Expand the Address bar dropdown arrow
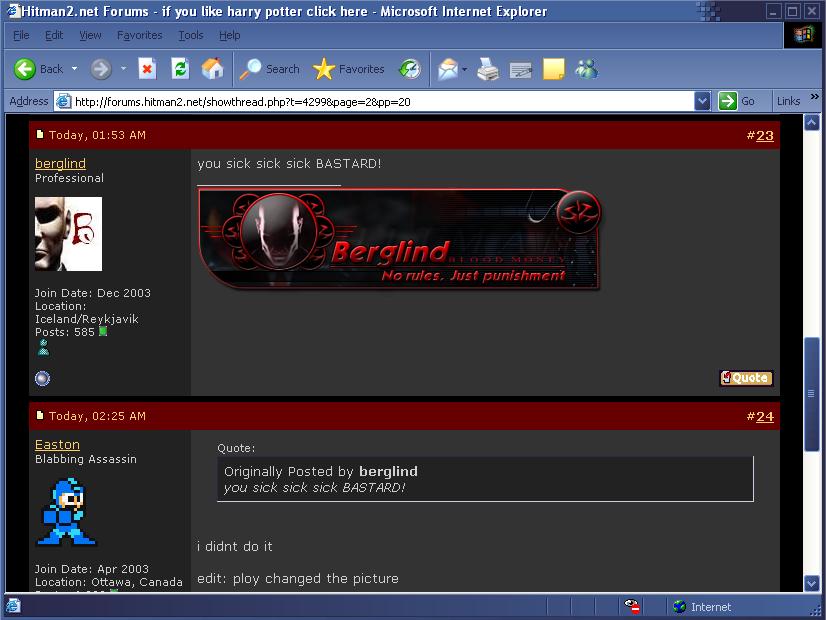Screen dimensions: 826x620 click(x=702, y=101)
